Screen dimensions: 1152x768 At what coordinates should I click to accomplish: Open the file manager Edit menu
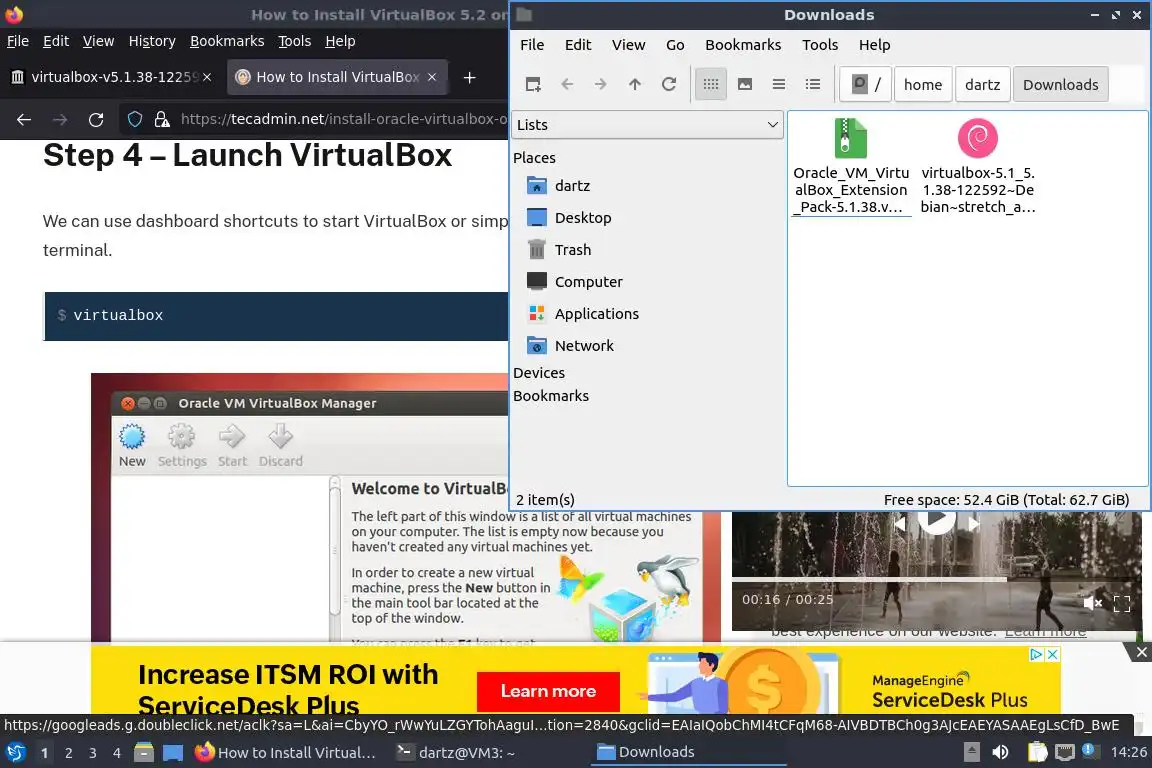point(577,45)
